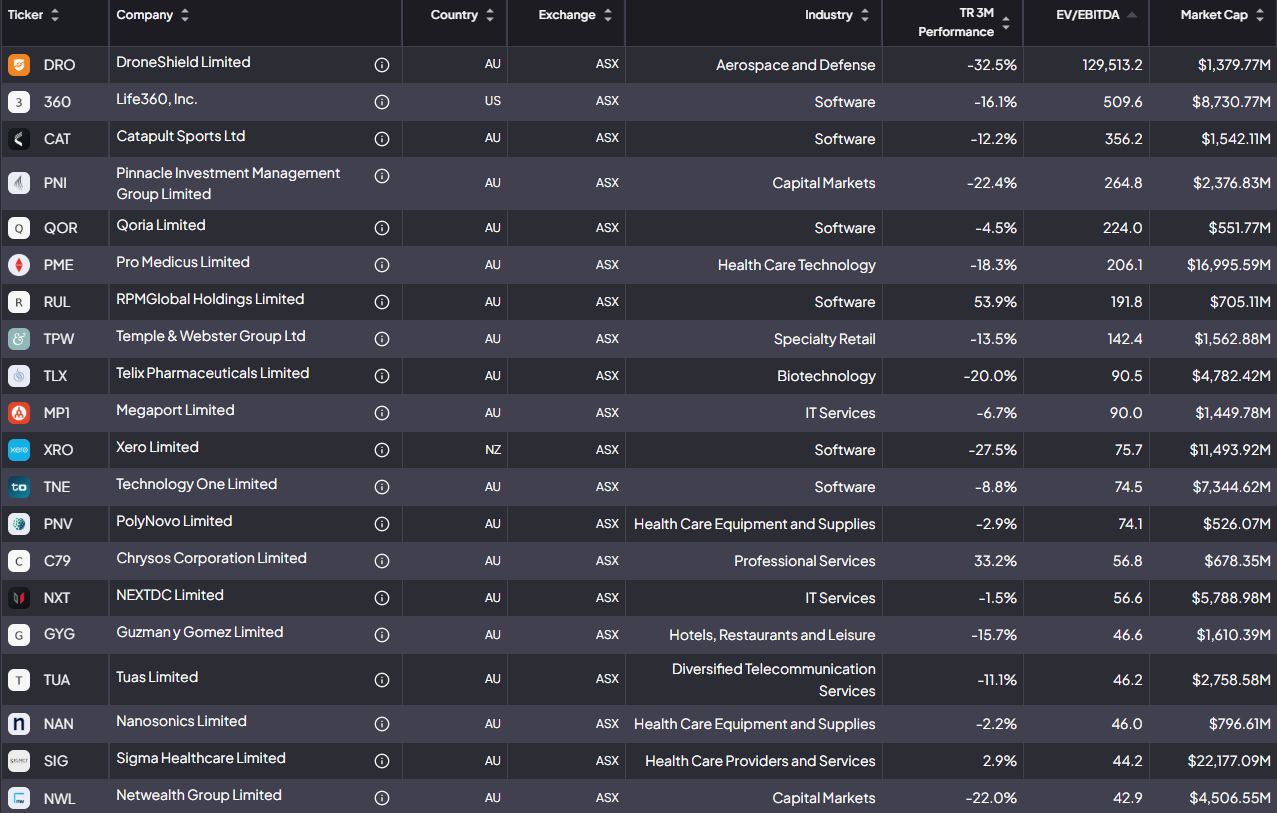Click the Technology One logo icon
Screen dimensions: 1277x813
[x=18, y=487]
